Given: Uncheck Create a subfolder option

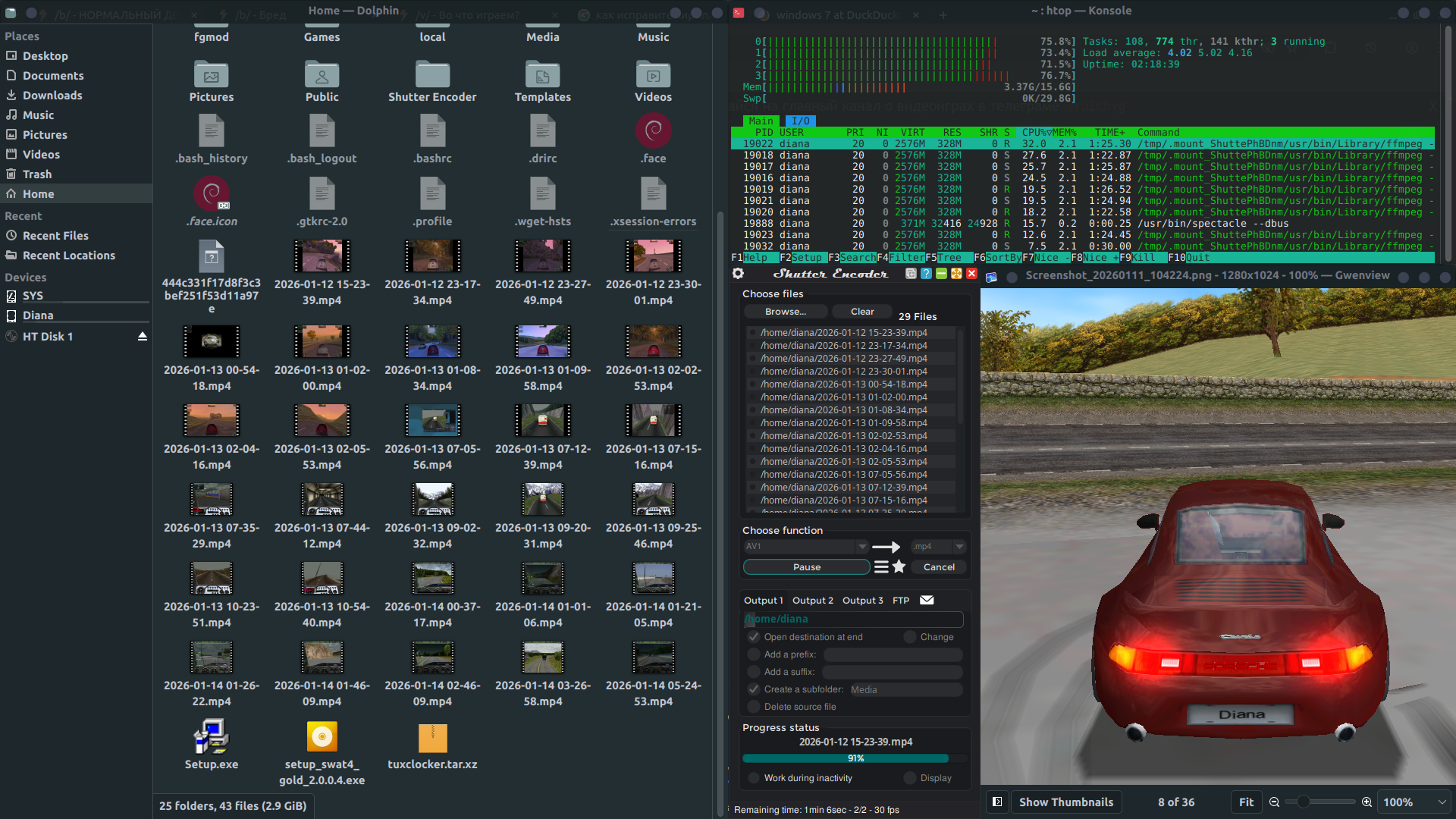Looking at the screenshot, I should pos(754,689).
